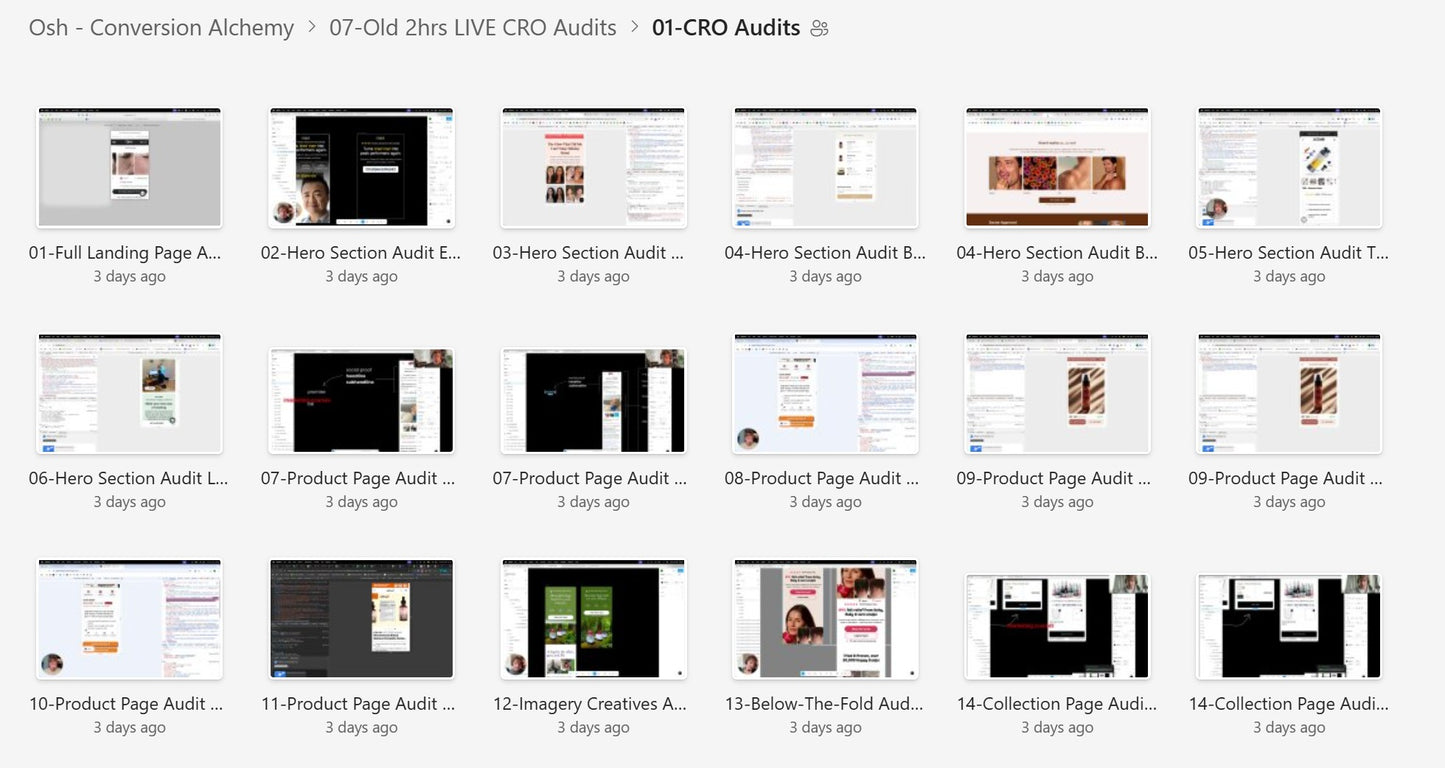Click '3 days ago' under 11-Product Page Audit
This screenshot has height=768, width=1445.
pos(361,729)
